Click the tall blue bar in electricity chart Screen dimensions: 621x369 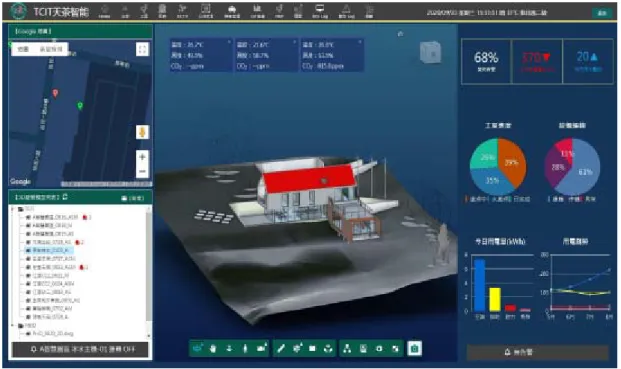tap(479, 285)
